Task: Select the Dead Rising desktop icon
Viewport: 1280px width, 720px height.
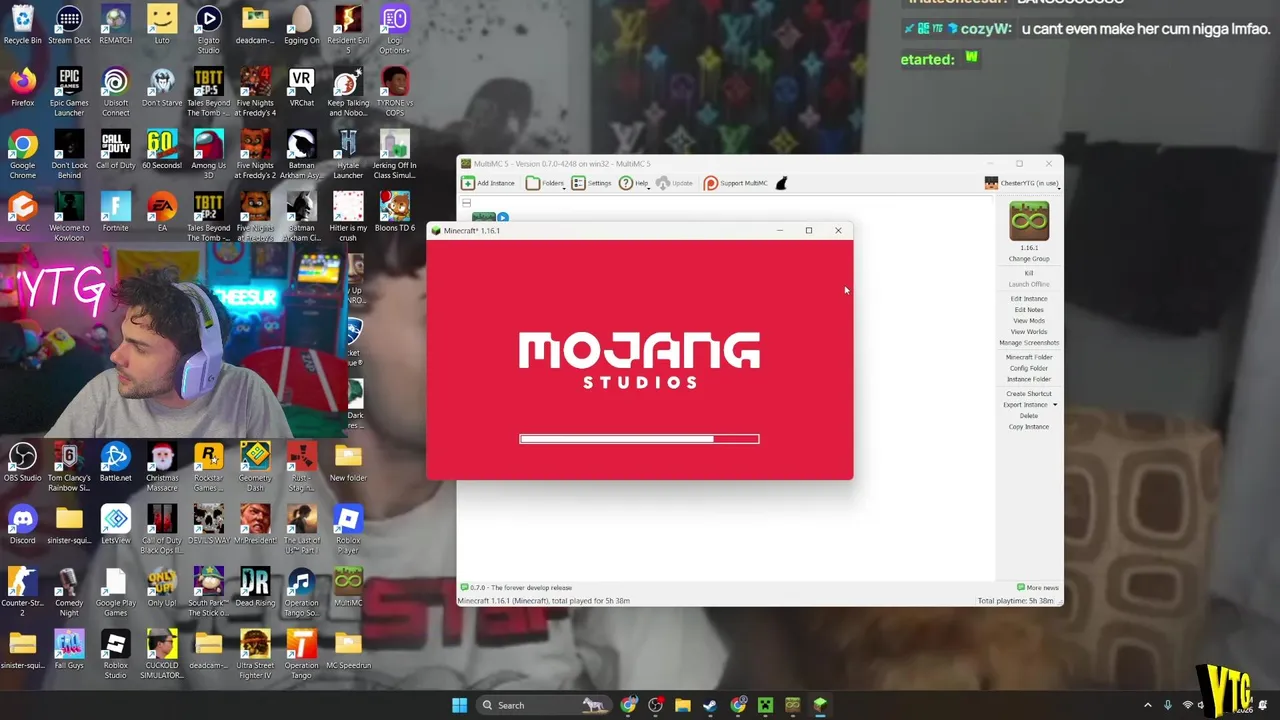Action: coord(255,588)
